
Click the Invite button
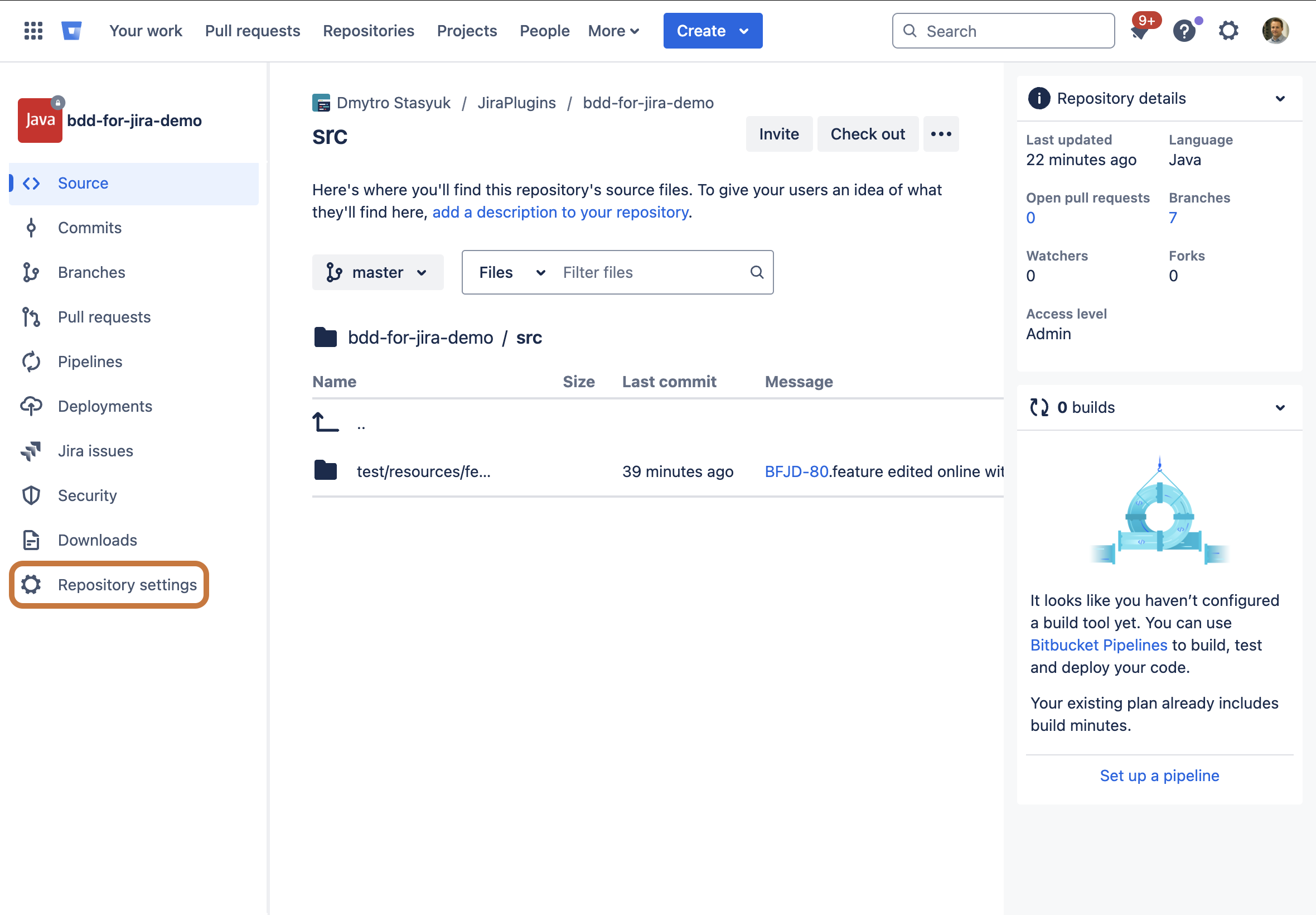[x=778, y=134]
